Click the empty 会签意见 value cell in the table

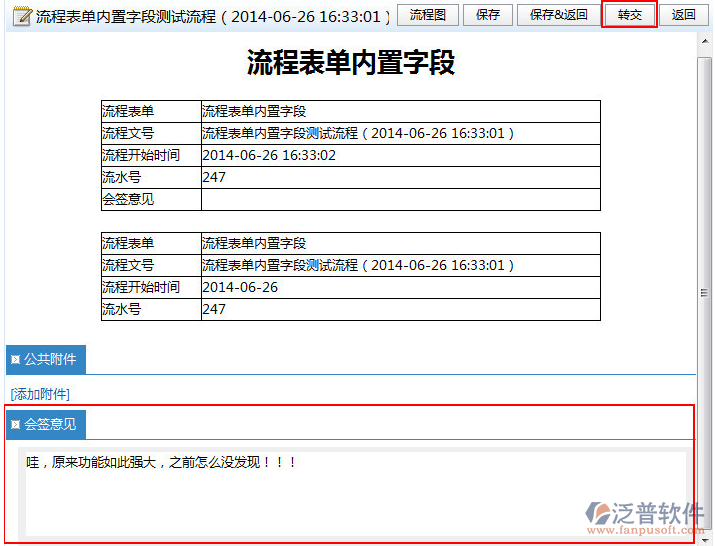(400, 199)
